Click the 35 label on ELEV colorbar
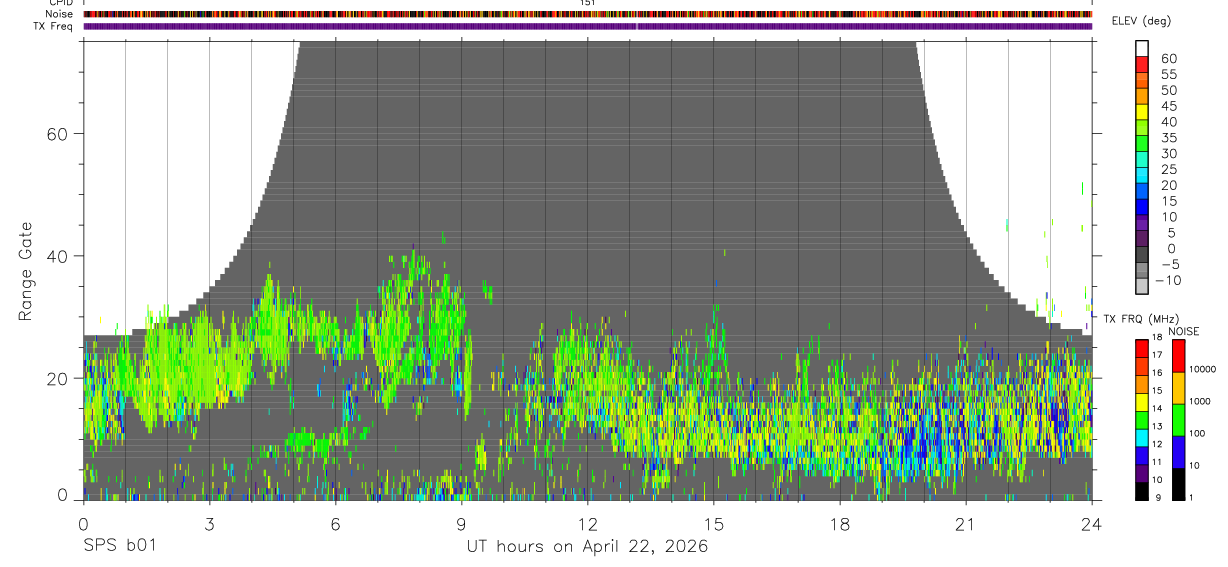Image resolution: width=1228 pixels, height=567 pixels. pyautogui.click(x=1168, y=138)
